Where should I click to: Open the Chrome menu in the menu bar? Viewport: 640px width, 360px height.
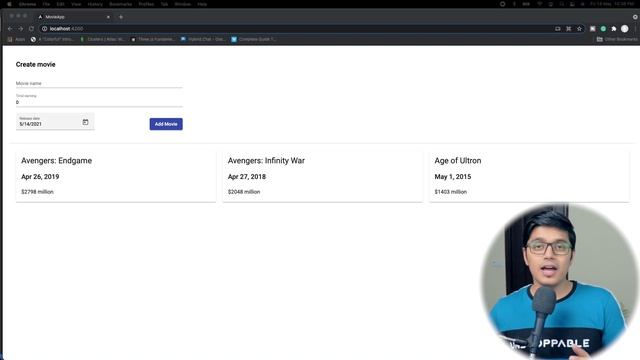(27, 4)
